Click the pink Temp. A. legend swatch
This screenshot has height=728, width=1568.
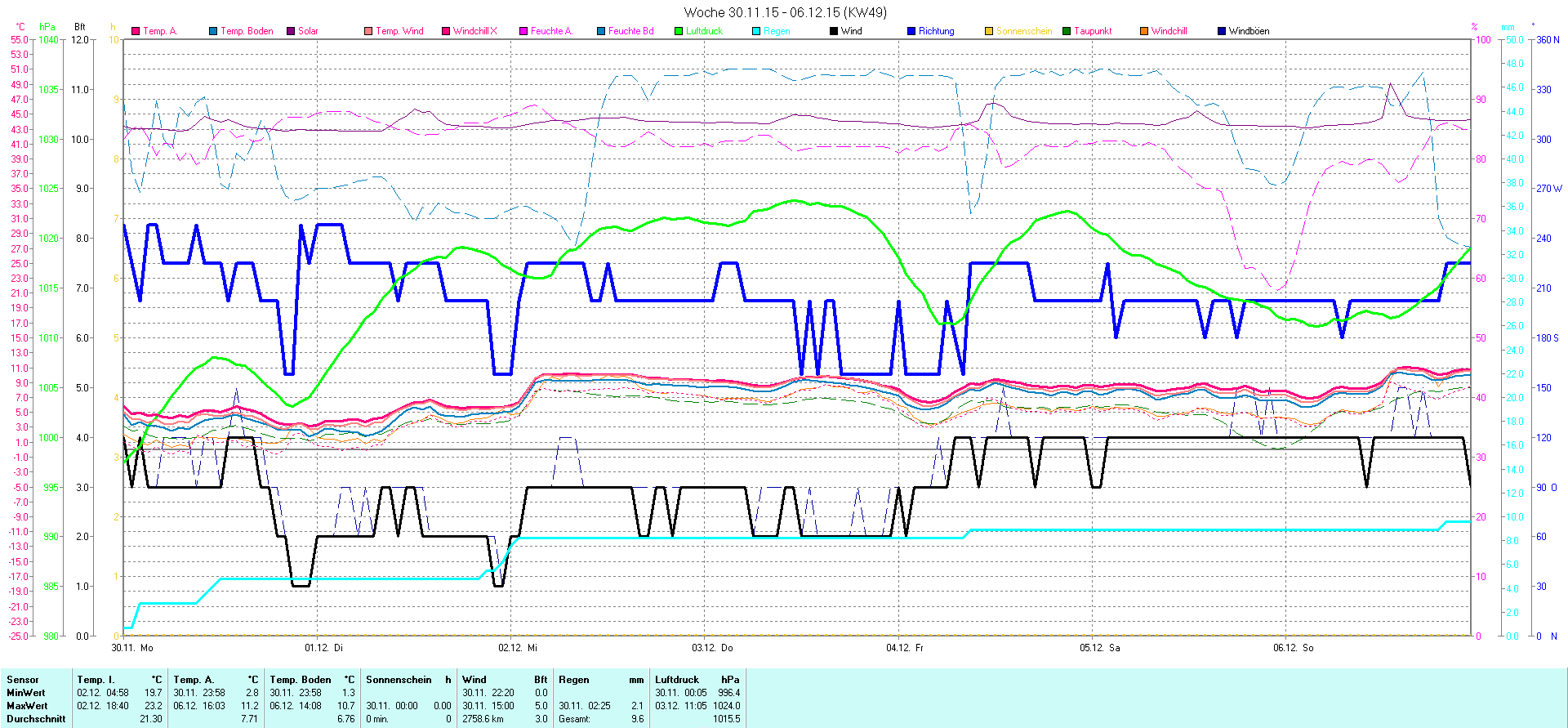pyautogui.click(x=136, y=31)
